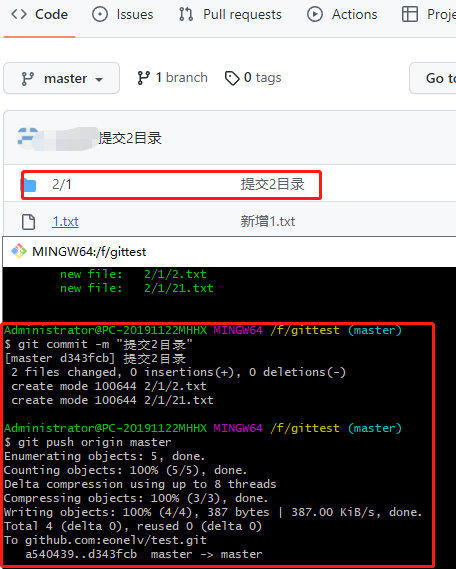Click the pull request branch icon
Screen dimensions: 456x569
click(x=186, y=15)
